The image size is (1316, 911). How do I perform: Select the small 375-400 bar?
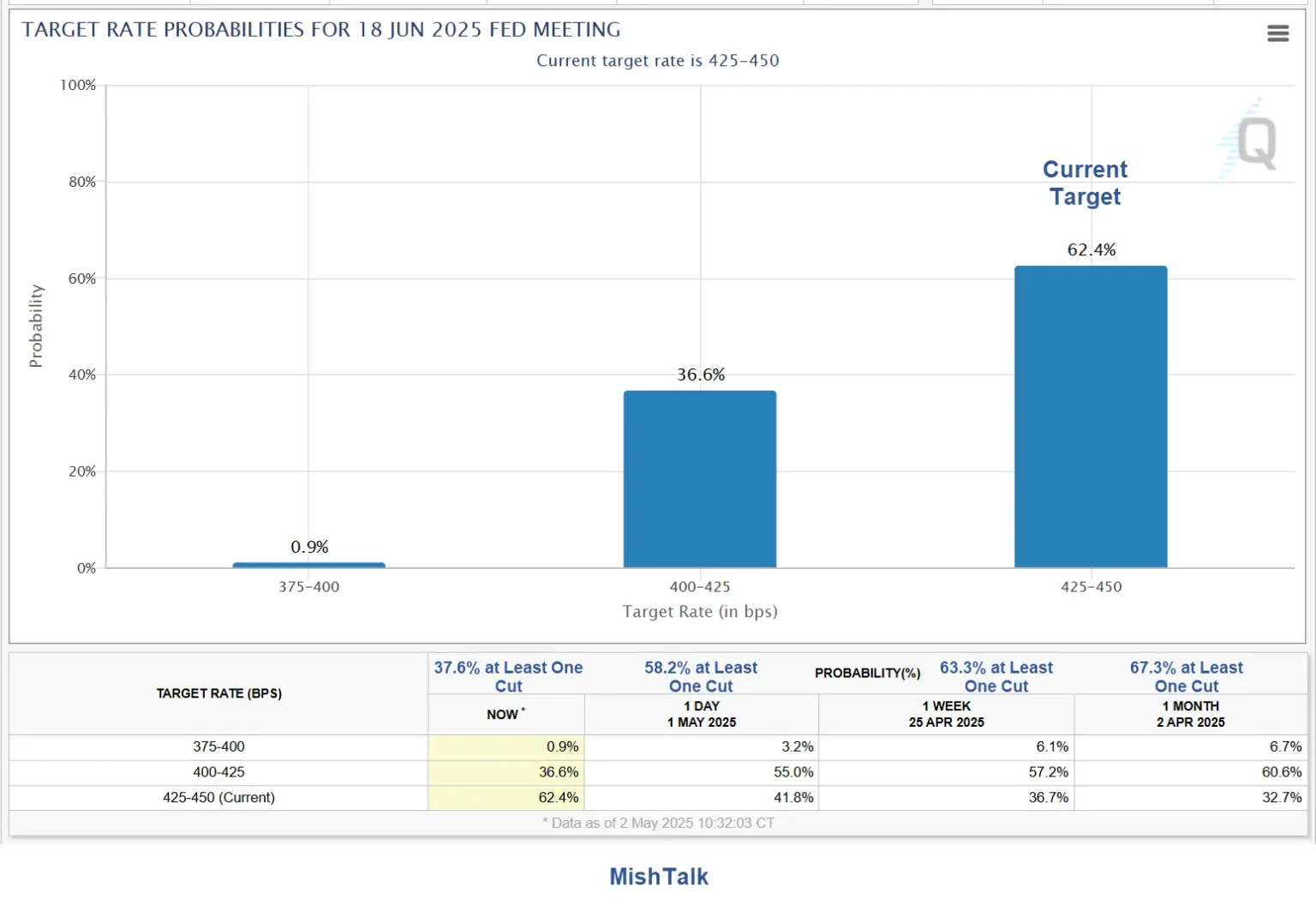click(x=309, y=564)
